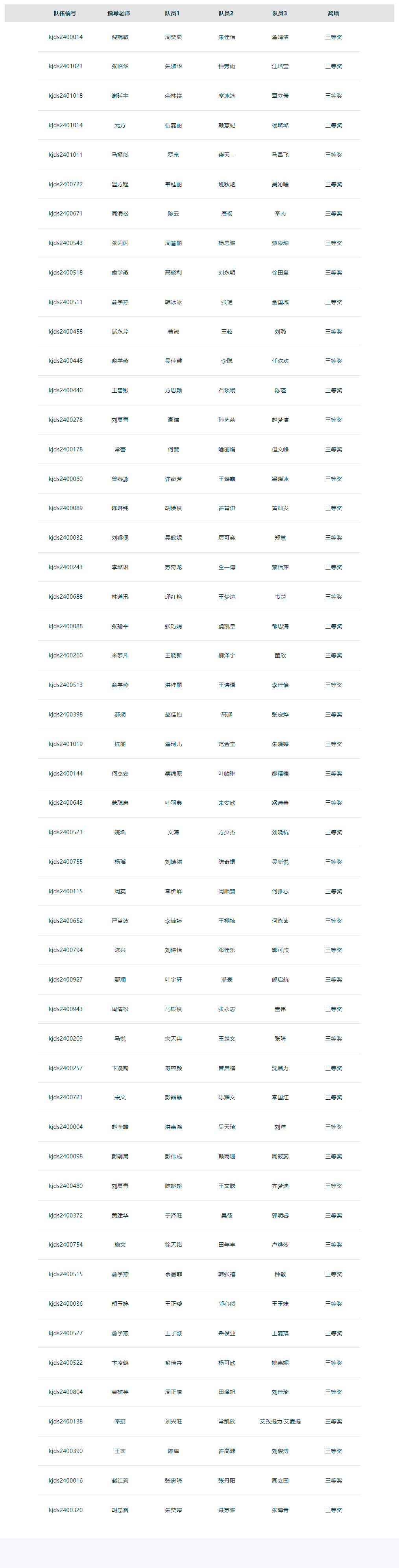Click the kjds2400722 team ID cell
The height and width of the screenshot is (1568, 399).
coord(66,184)
